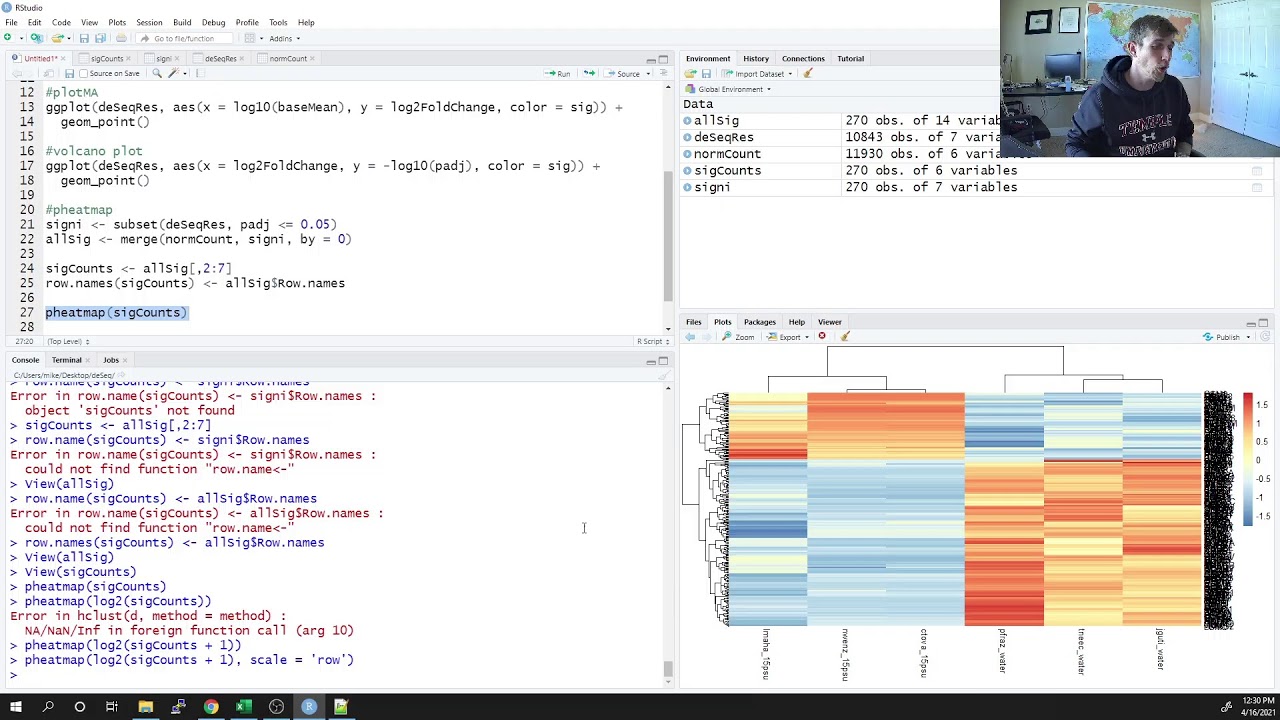The image size is (1280, 720).
Task: Go to previous plot arrow
Action: point(690,337)
